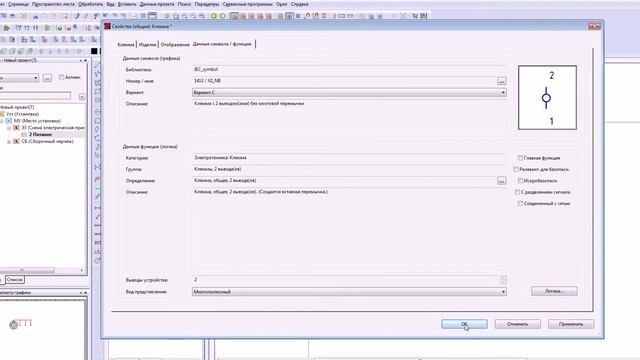Switch to the display (Отображение) tab

tap(175, 44)
